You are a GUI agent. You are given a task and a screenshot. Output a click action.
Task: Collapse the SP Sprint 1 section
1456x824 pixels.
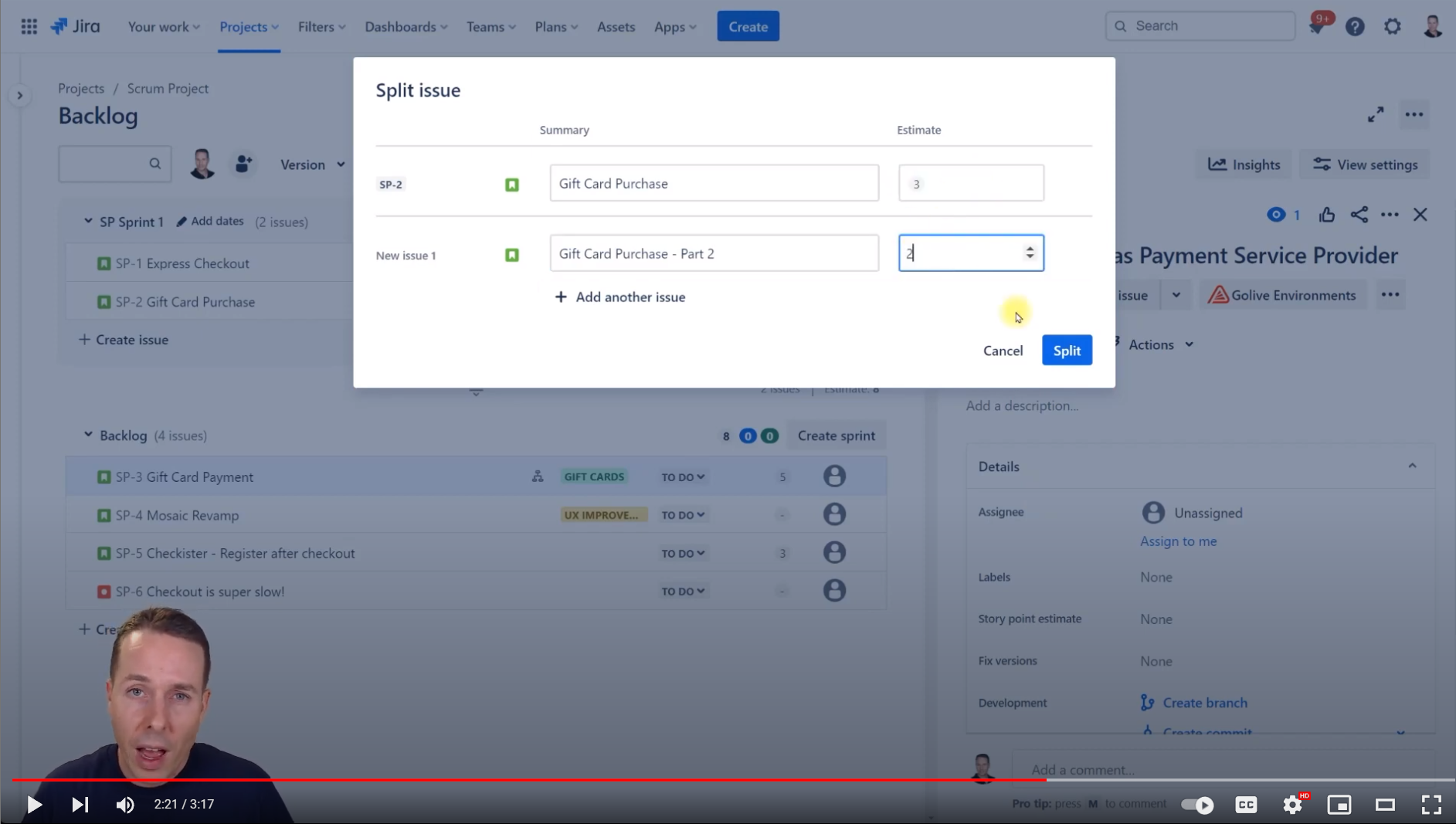point(88,222)
